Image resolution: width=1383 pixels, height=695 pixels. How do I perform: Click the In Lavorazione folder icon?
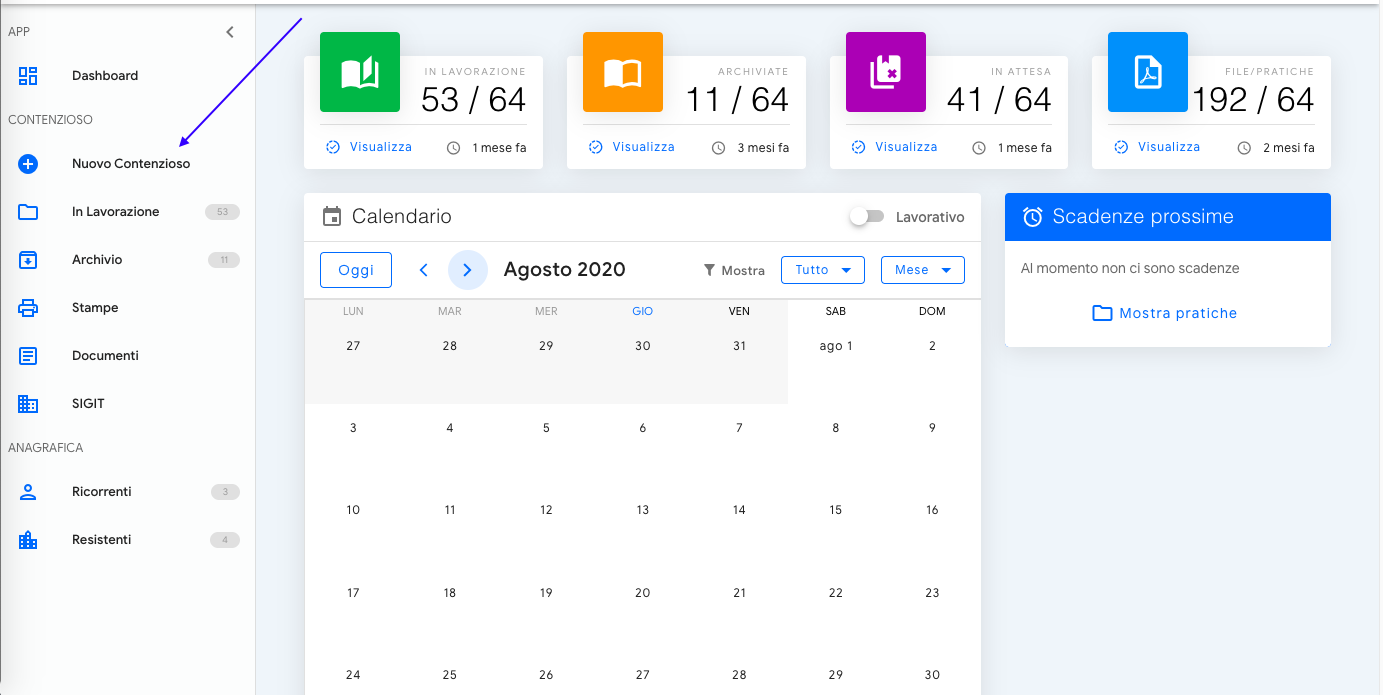pos(28,212)
